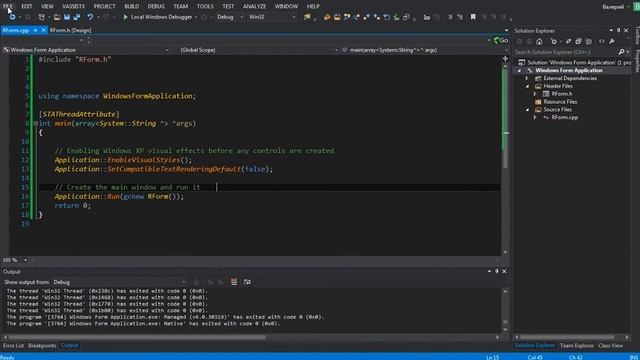This screenshot has width=640, height=360.
Task: Close the Output panel
Action: coord(504,271)
